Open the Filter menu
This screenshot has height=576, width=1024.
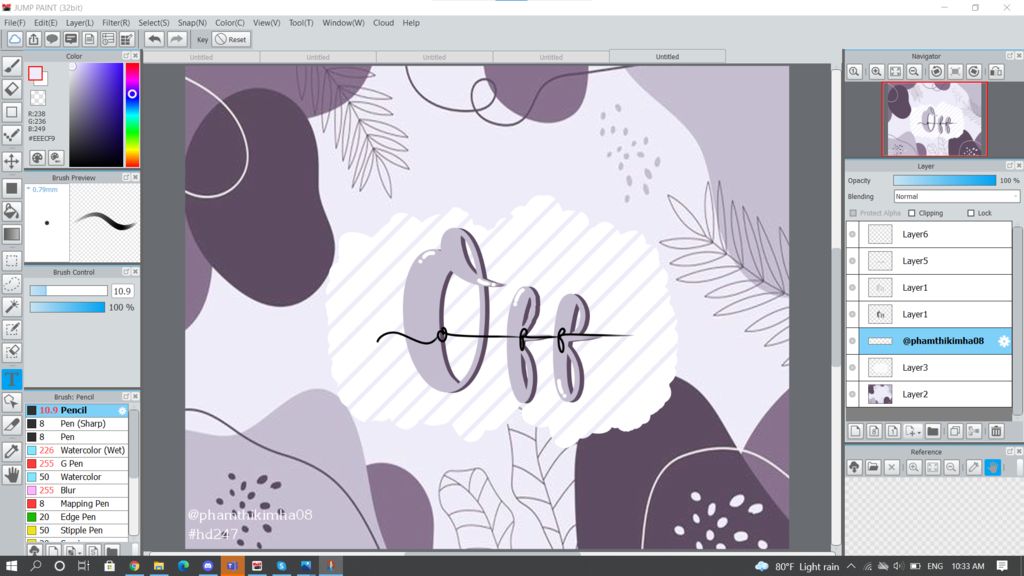[116, 22]
